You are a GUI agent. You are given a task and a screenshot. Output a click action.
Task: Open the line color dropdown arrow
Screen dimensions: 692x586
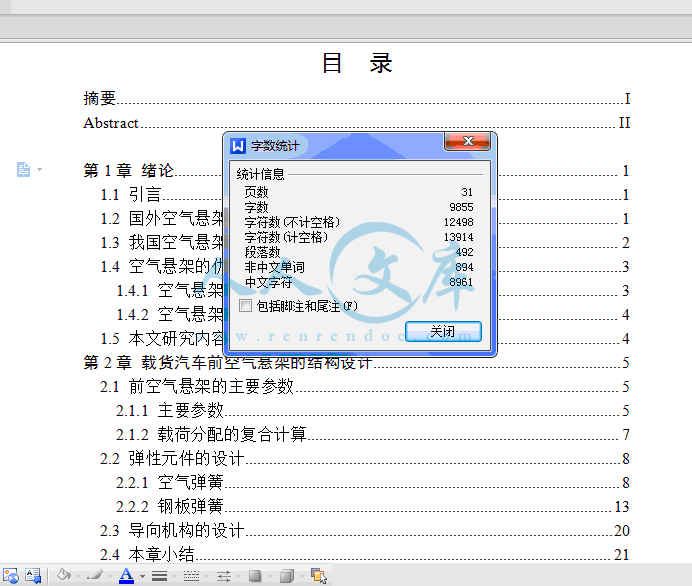click(110, 576)
